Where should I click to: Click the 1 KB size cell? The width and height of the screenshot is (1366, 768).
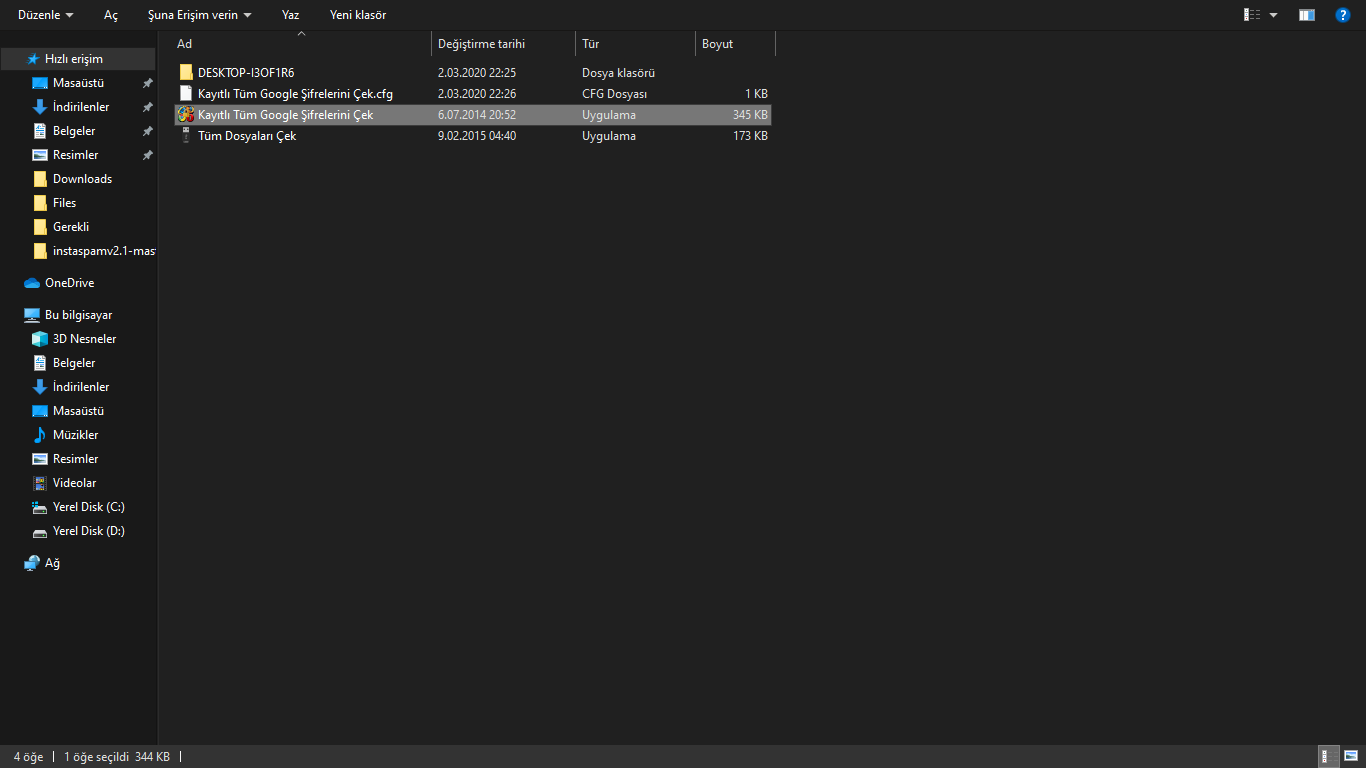756,94
